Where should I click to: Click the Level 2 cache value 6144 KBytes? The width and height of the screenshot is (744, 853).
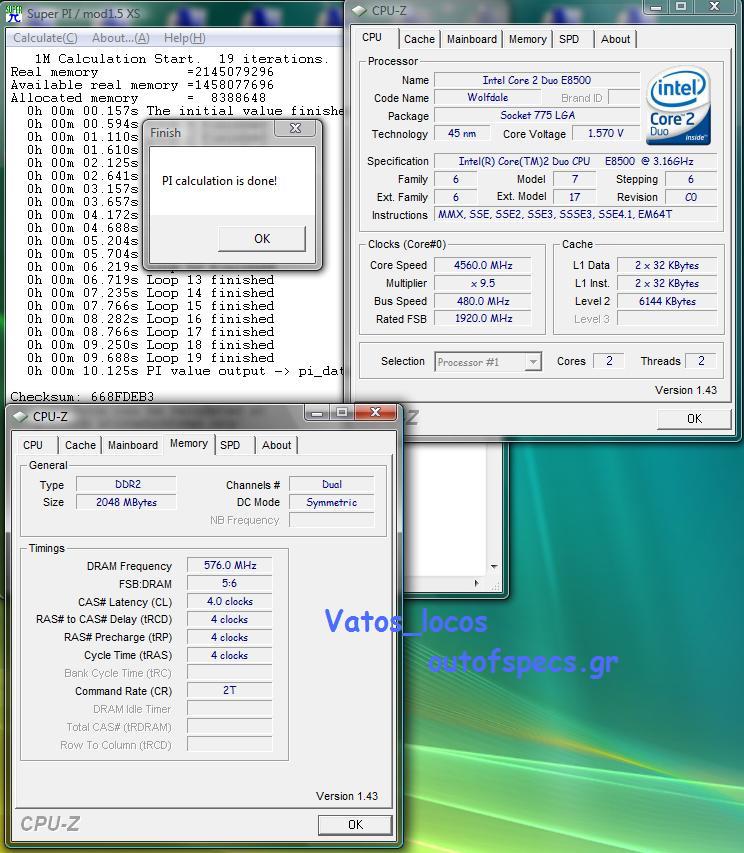[667, 301]
